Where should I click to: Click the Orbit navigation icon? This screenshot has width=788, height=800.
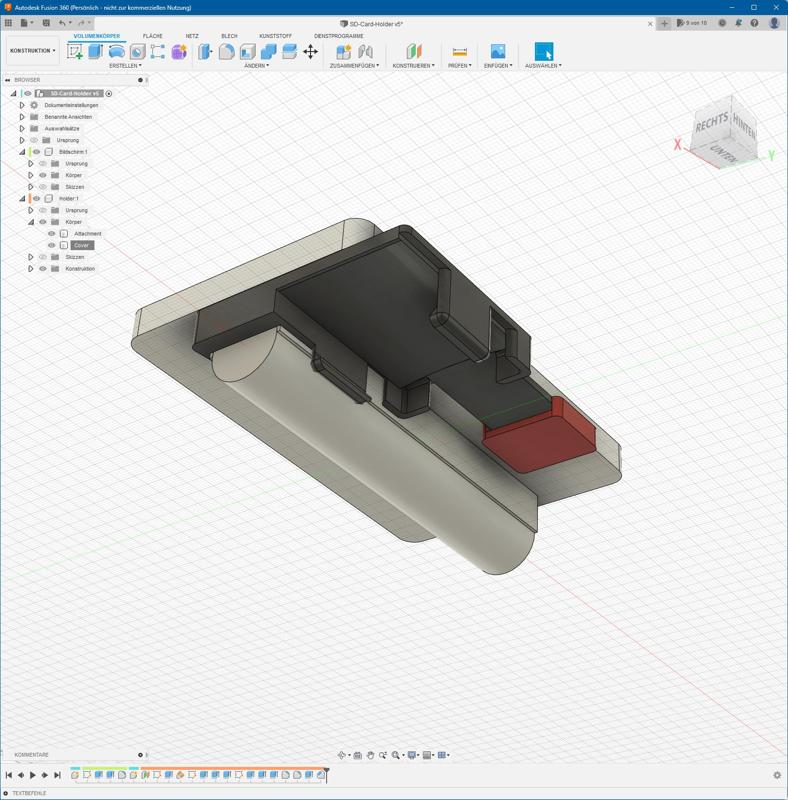pyautogui.click(x=341, y=755)
